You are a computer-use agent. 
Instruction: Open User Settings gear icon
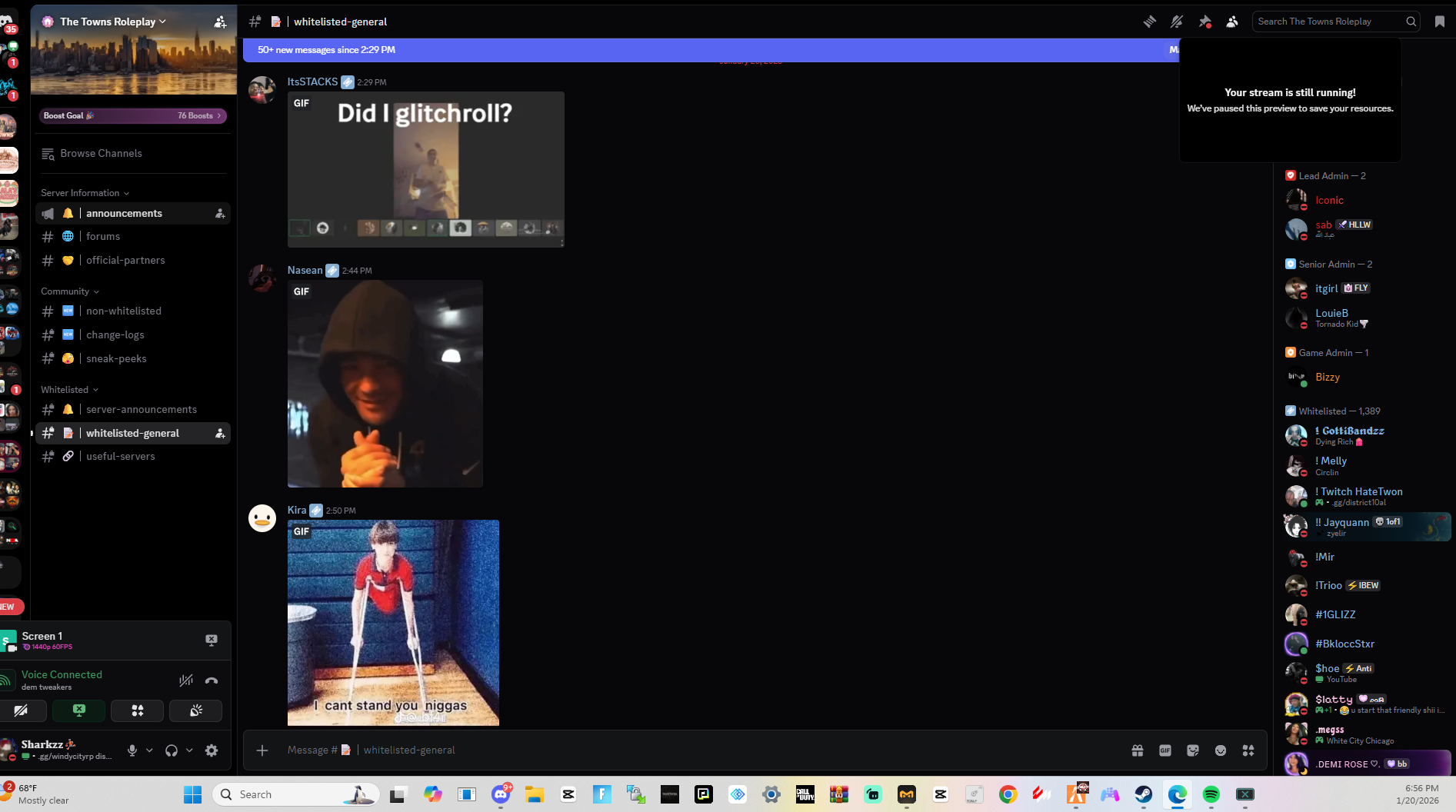[212, 750]
